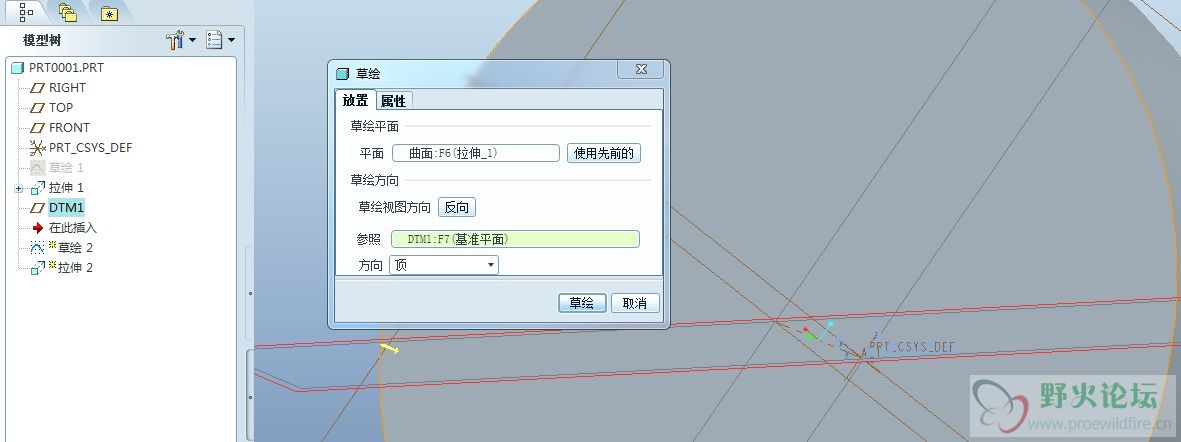Click the 反向 flip direction button
Screen dimensions: 1181x442
pos(457,208)
